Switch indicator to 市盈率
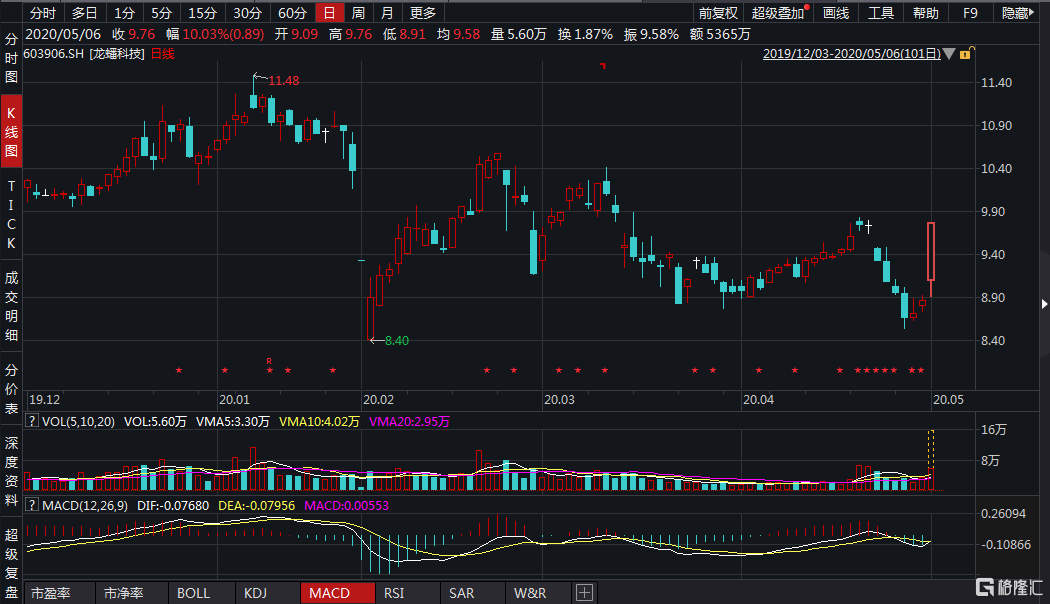Image resolution: width=1050 pixels, height=604 pixels. point(50,593)
